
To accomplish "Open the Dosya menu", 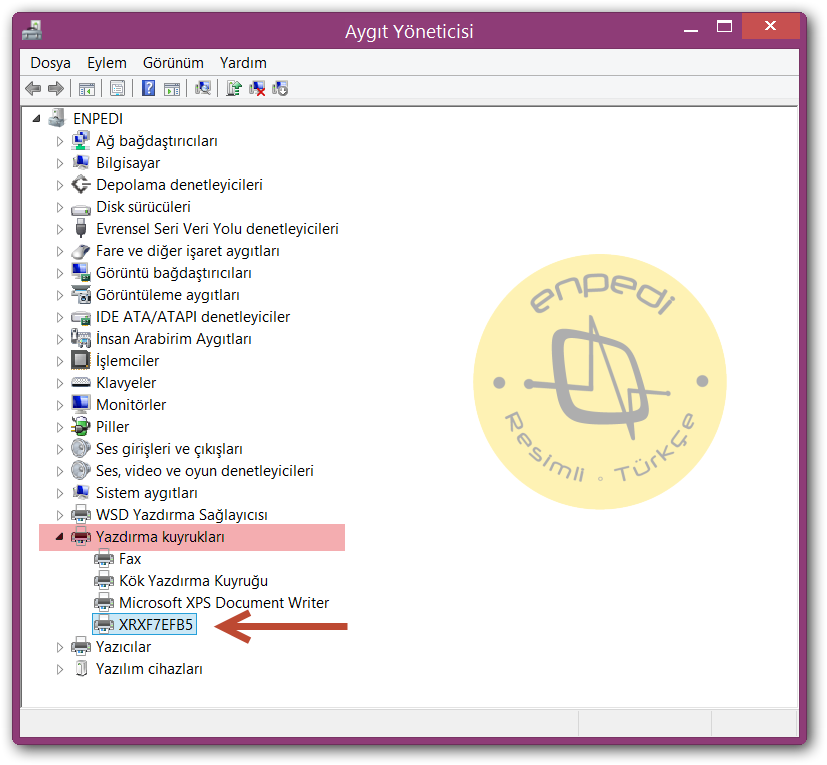I will point(51,63).
